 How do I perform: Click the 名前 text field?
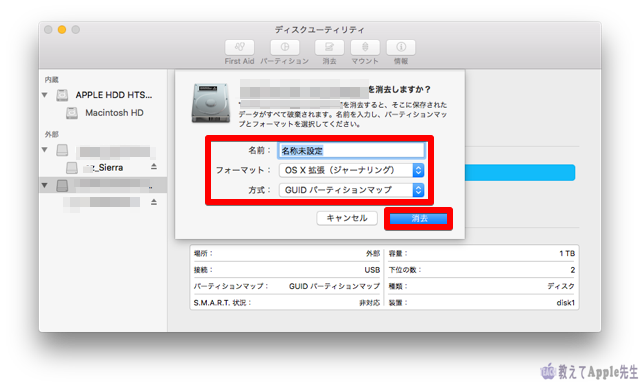point(351,151)
